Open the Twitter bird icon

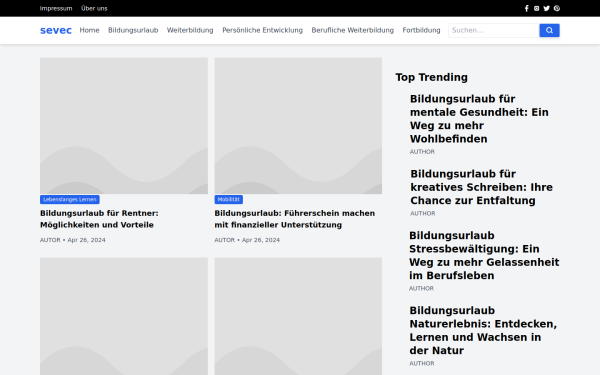[x=546, y=8]
